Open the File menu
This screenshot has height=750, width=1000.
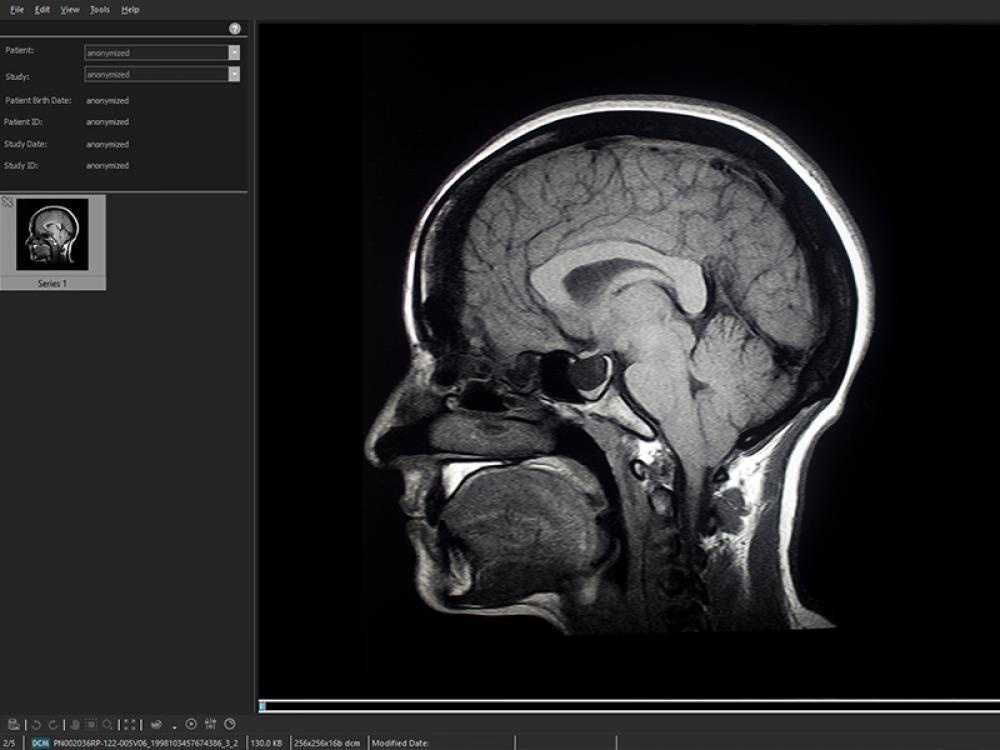pos(16,9)
